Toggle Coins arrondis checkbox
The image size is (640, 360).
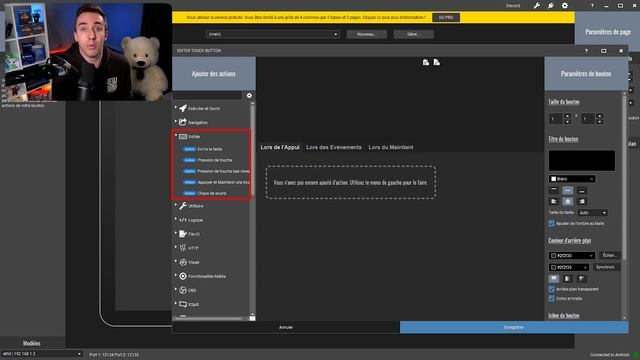point(552,298)
